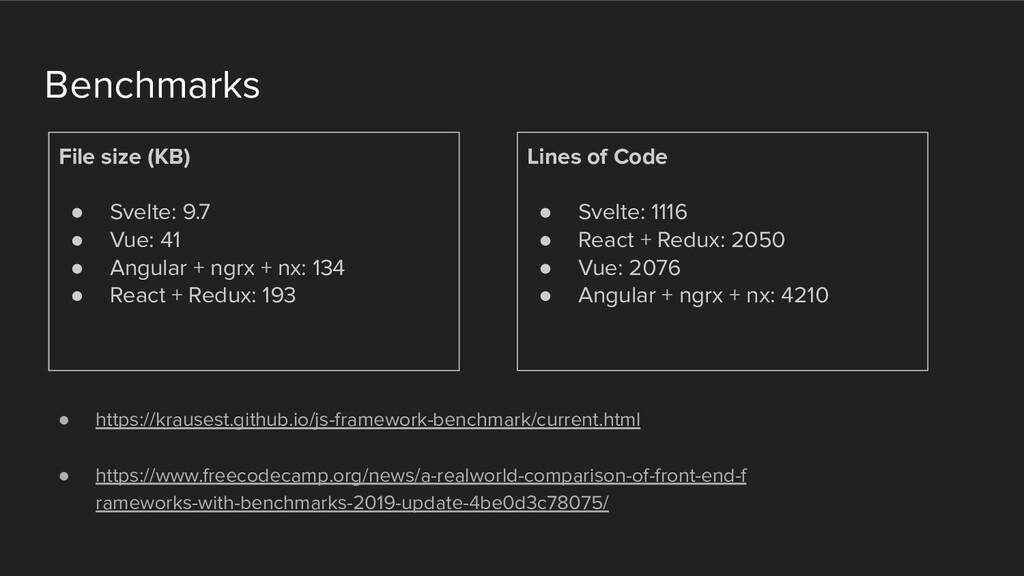1024x576 pixels.
Task: Click the Svelte: 1116 list item
Action: [x=632, y=212]
